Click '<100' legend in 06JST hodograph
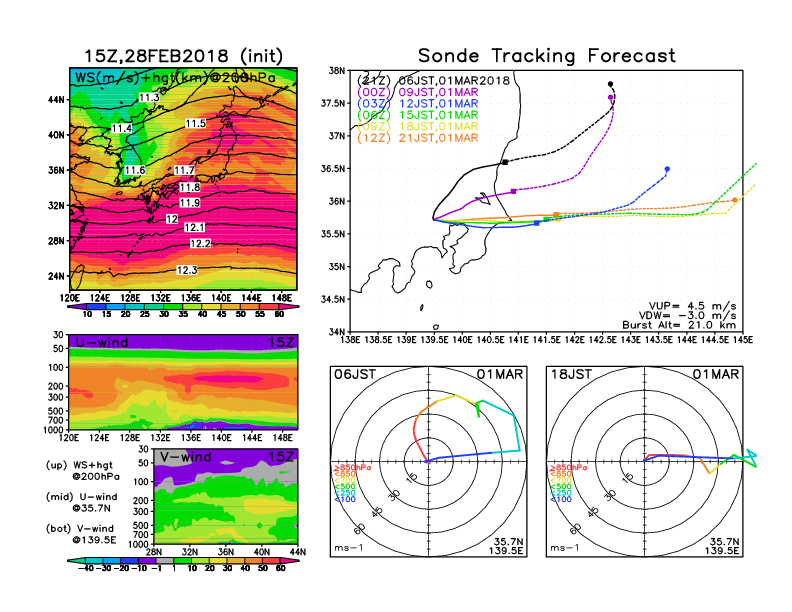The image size is (792, 612). pos(345,499)
